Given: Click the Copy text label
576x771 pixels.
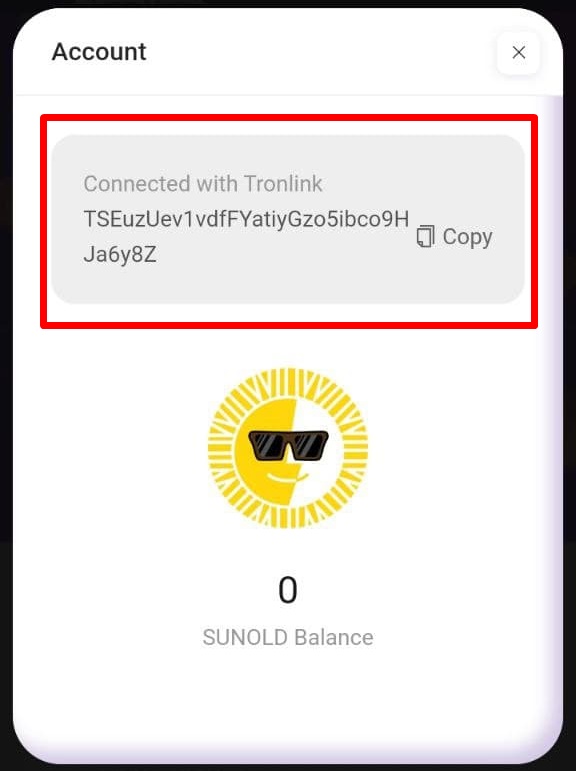Looking at the screenshot, I should point(467,237).
